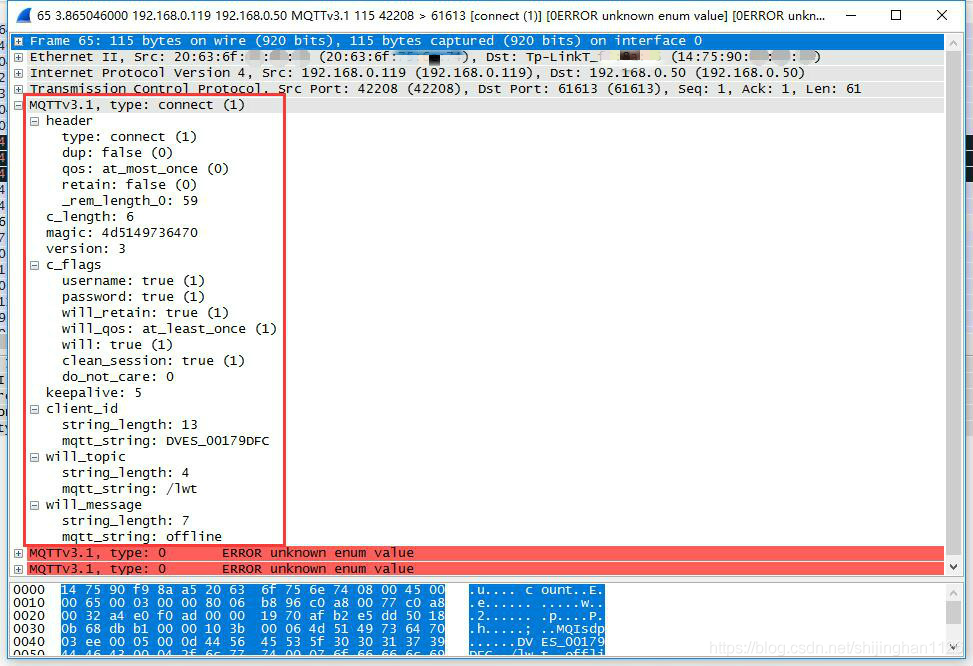Collapse the will_message subtree

coord(35,505)
